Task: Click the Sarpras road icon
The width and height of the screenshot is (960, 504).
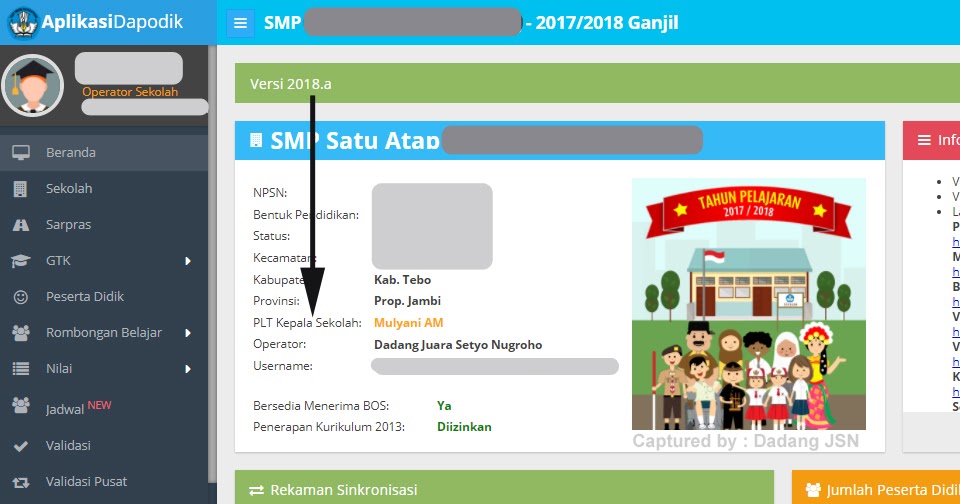Action: (21, 225)
